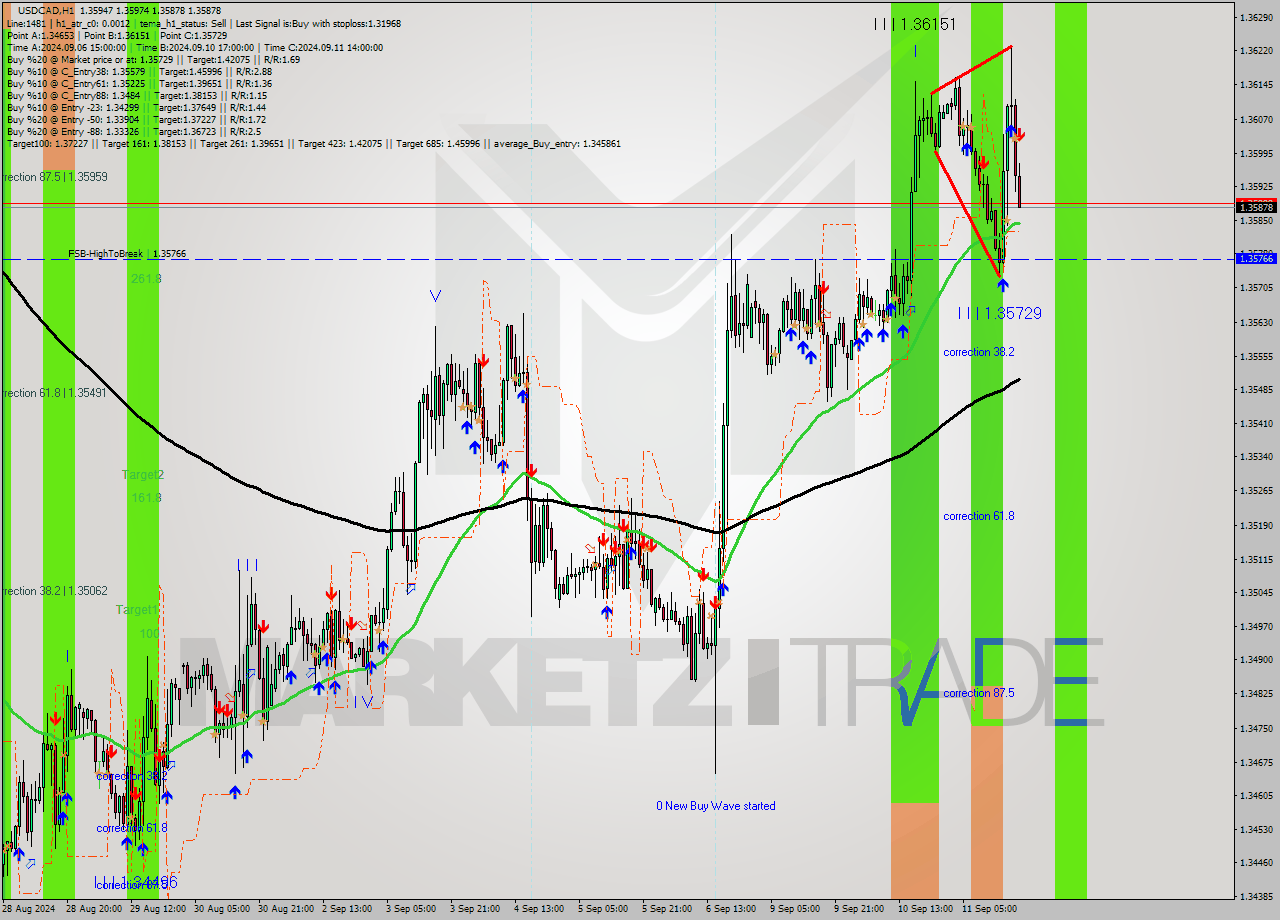This screenshot has height=920, width=1280.
Task: Click the '2 Sep 13:00' time axis label
Action: tap(348, 909)
